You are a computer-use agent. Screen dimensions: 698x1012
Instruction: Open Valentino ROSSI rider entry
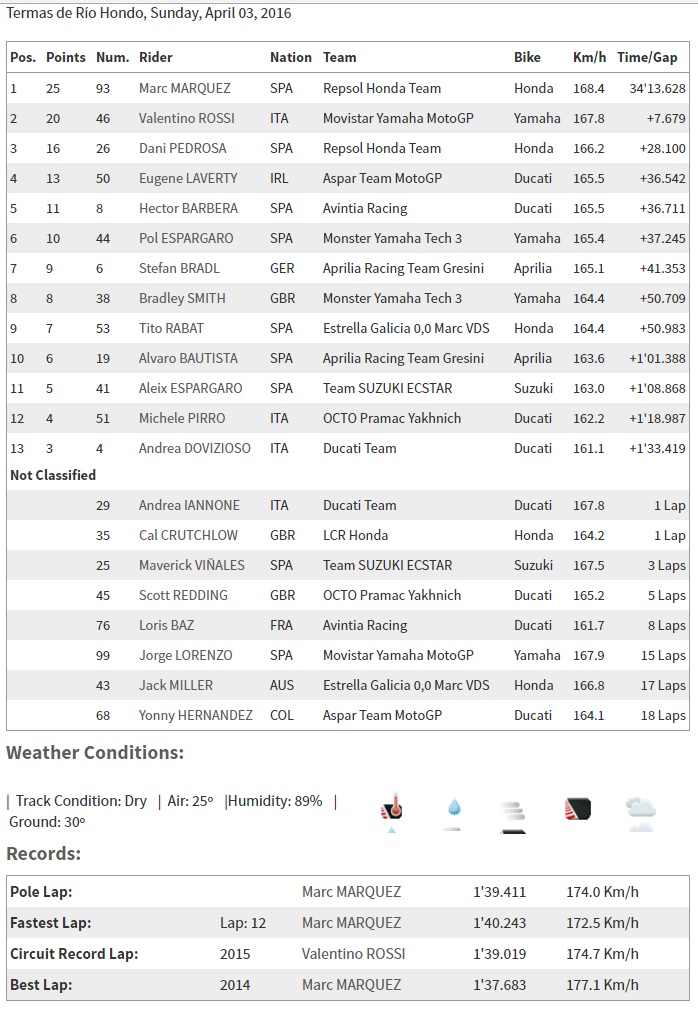click(x=187, y=119)
